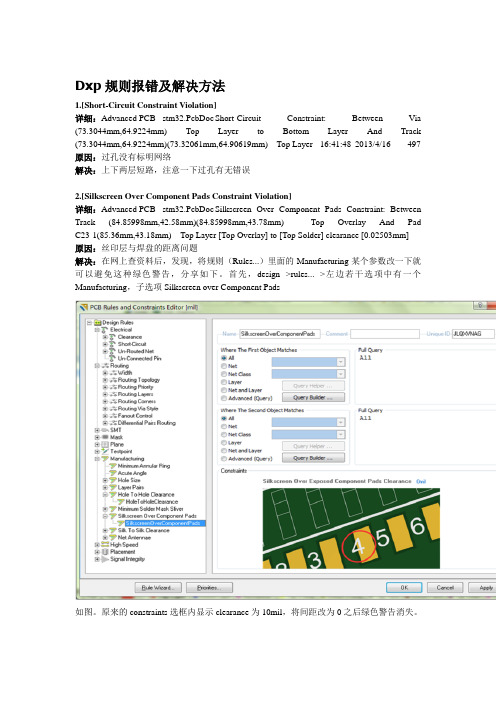Screen dimensions: 496x702
Task: Click the Short-Circuit rule icon
Action: 113,344
